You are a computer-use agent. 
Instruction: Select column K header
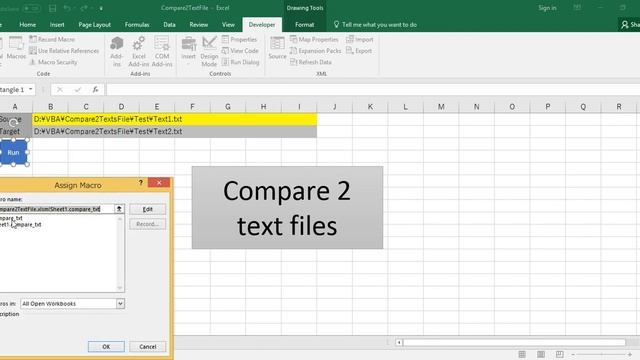click(x=370, y=107)
